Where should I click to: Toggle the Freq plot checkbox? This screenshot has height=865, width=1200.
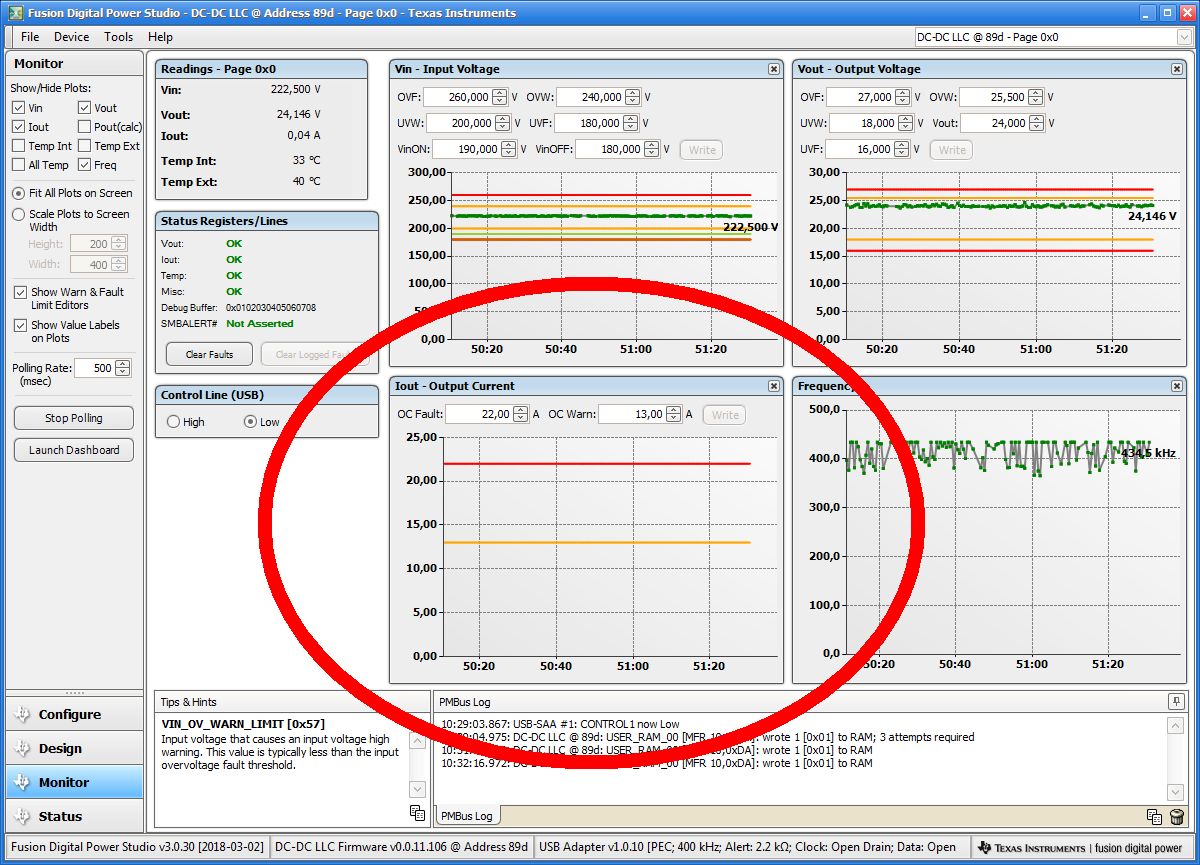click(x=84, y=165)
